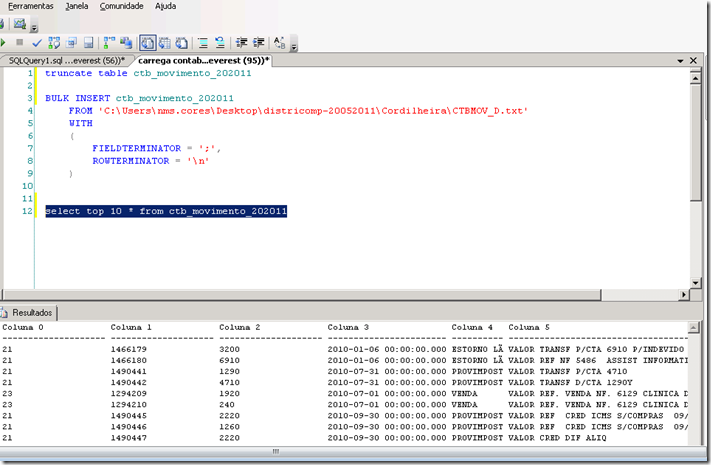This screenshot has height=465, width=711.
Task: Click the 'truncate table ctb_movimento_202011' line
Action: coord(148,73)
